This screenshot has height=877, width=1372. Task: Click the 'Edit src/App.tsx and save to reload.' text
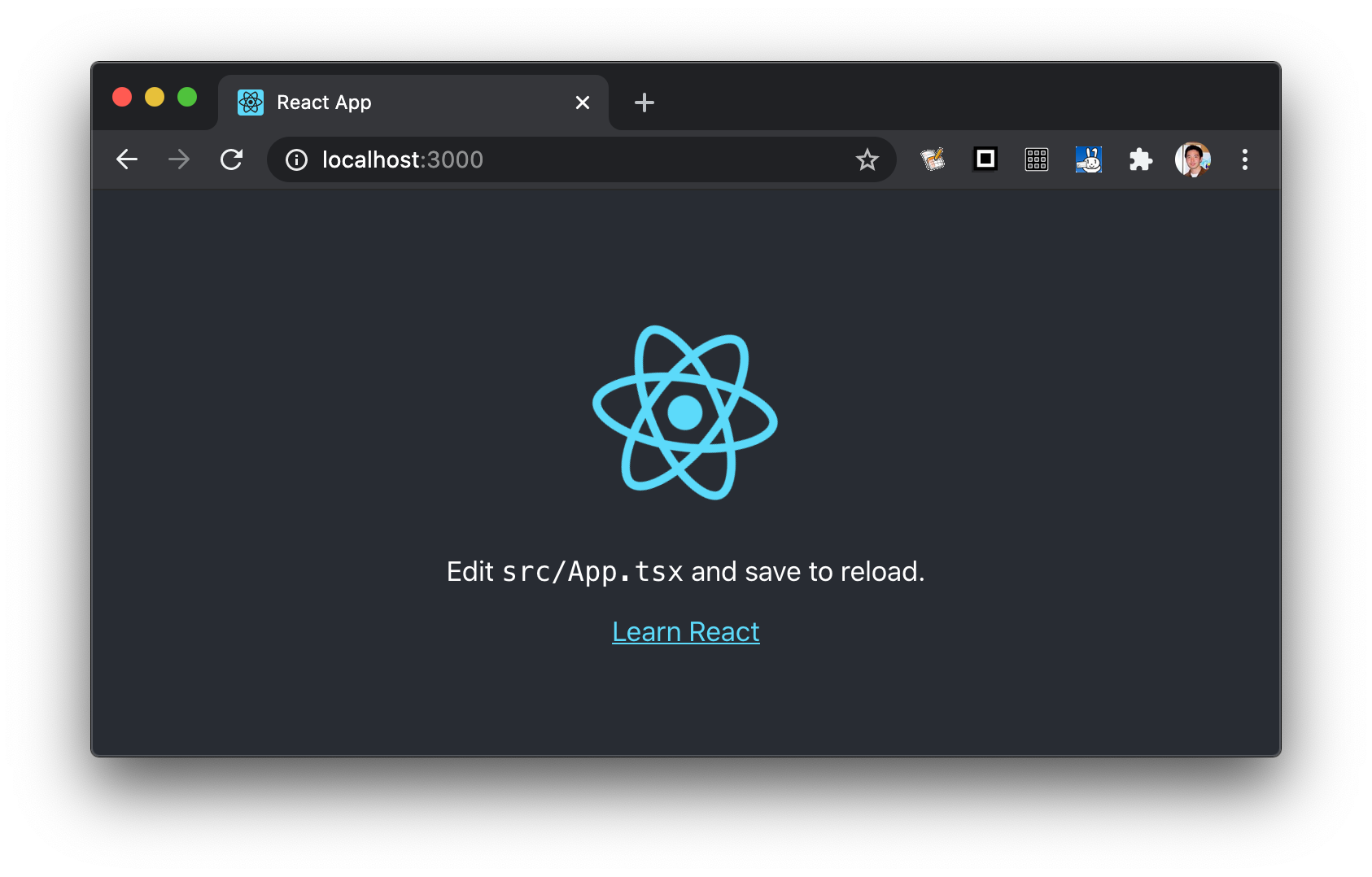pyautogui.click(x=686, y=572)
